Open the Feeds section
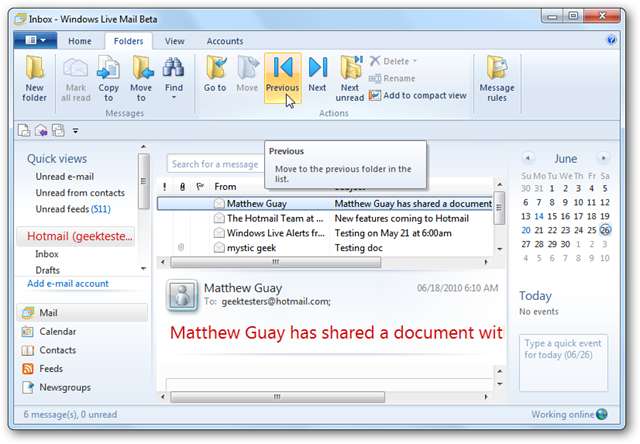 (x=42, y=369)
